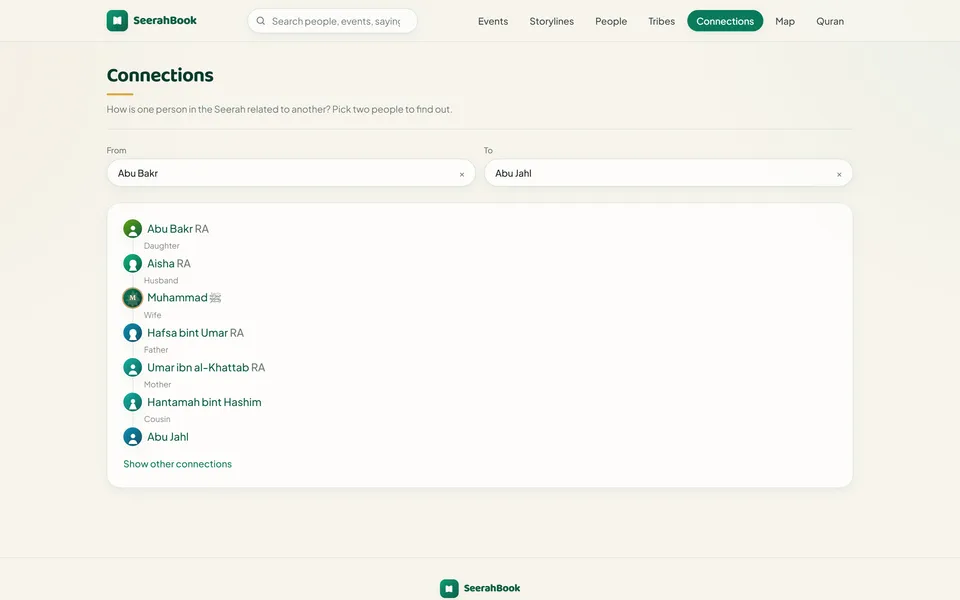The image size is (960, 600).
Task: Show other connections
Action: point(178,464)
